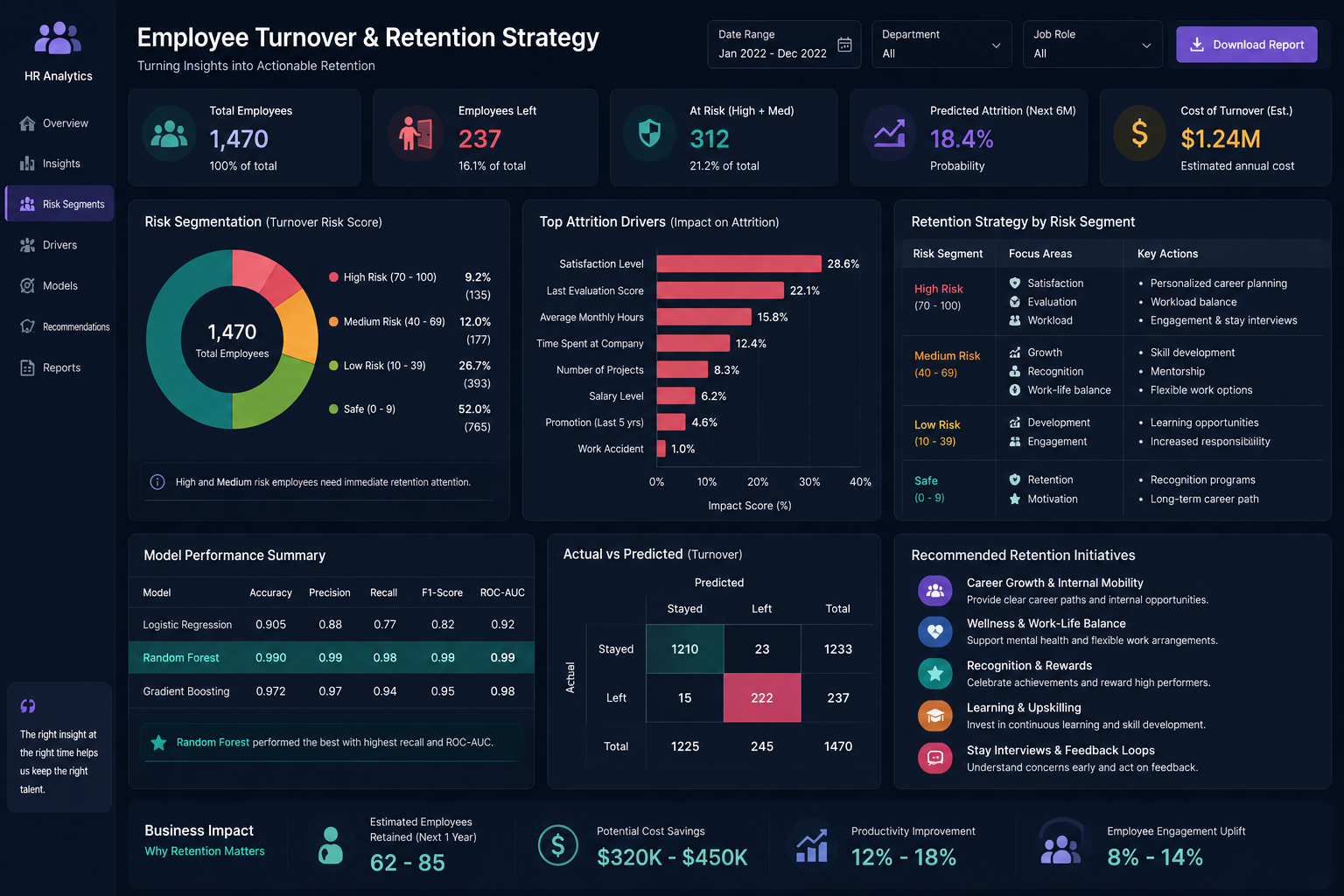
Task: Open the Overview menu item
Action: (x=59, y=123)
